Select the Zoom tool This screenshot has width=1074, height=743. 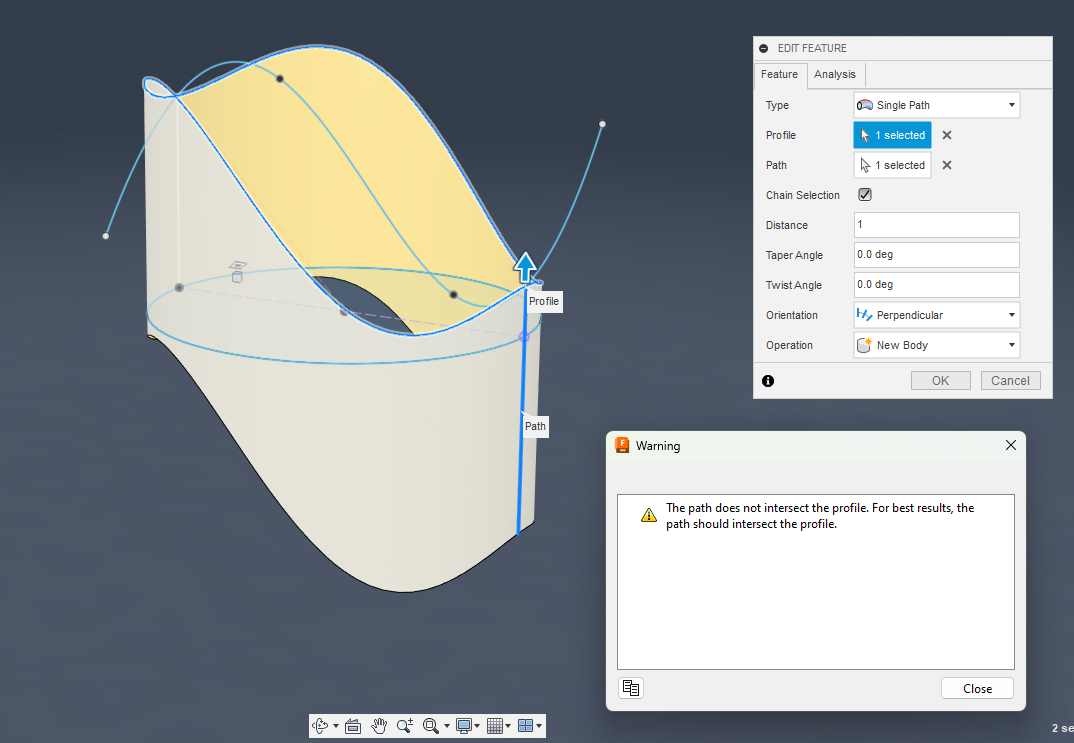405,726
